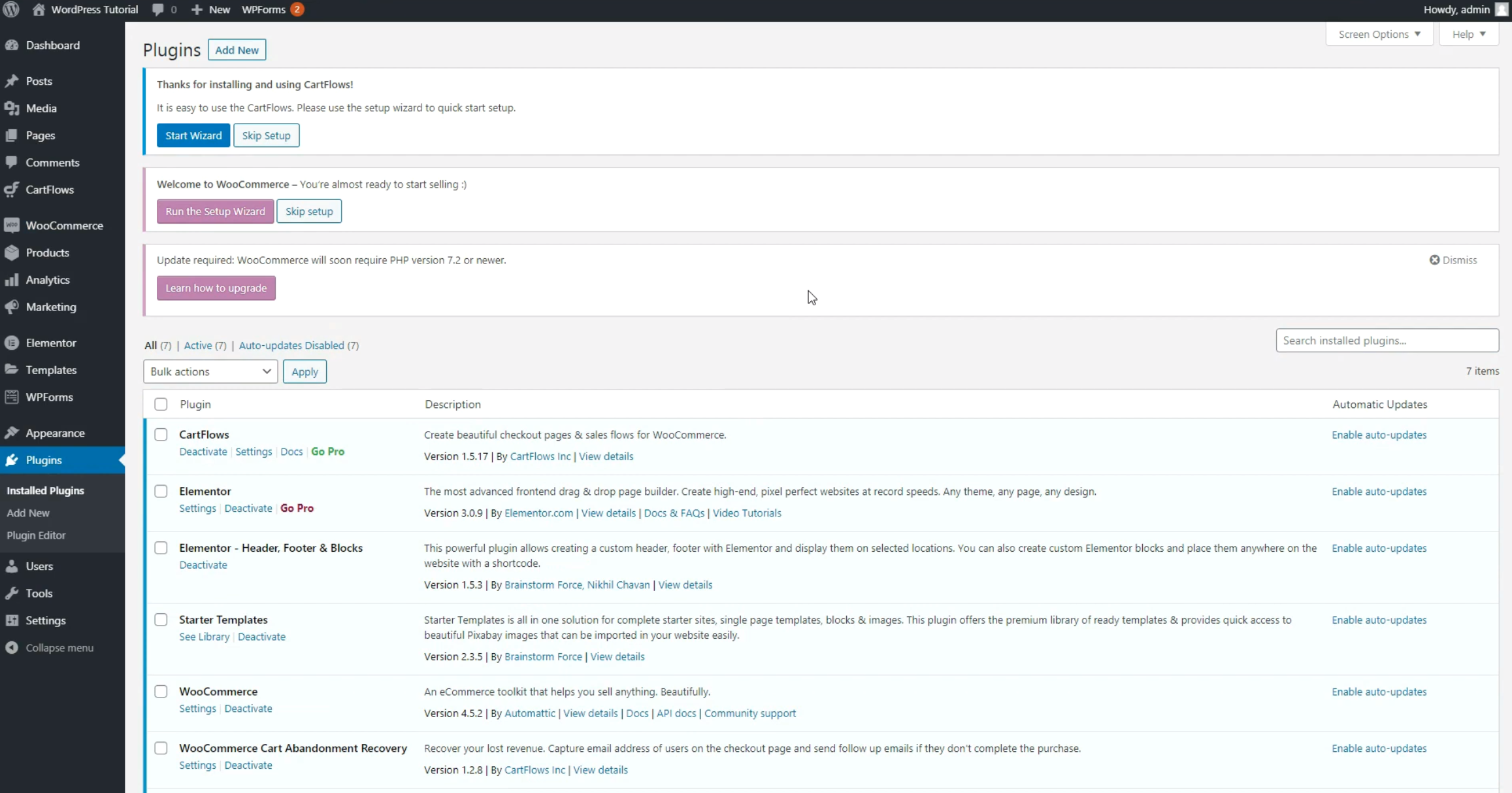Toggle the select-all plugins checkbox in header
This screenshot has width=1512, height=793.
point(161,404)
